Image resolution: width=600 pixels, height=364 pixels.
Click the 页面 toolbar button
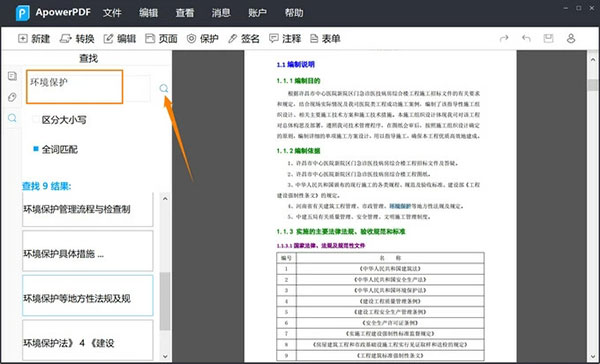161,39
